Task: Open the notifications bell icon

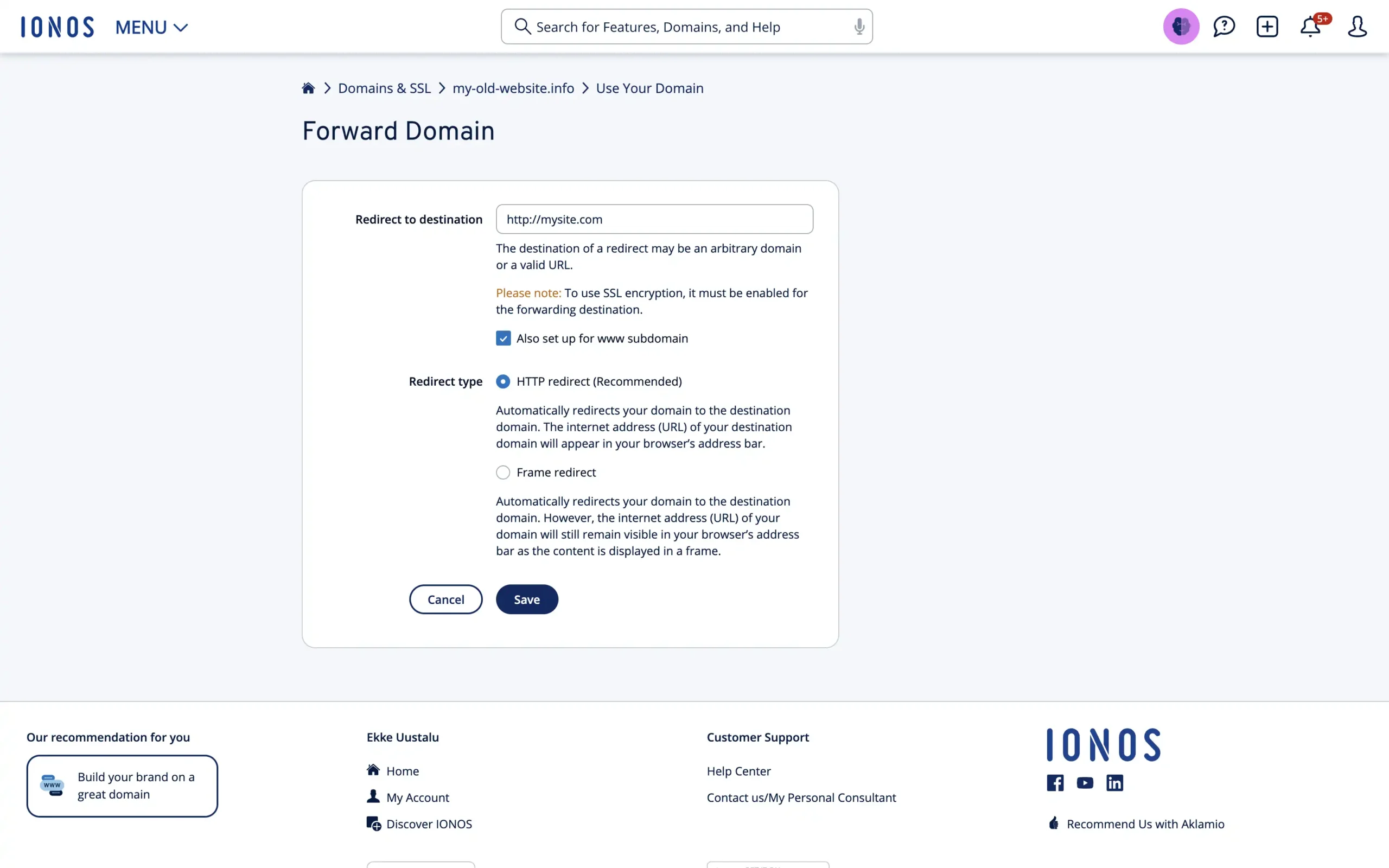Action: 1310,26
